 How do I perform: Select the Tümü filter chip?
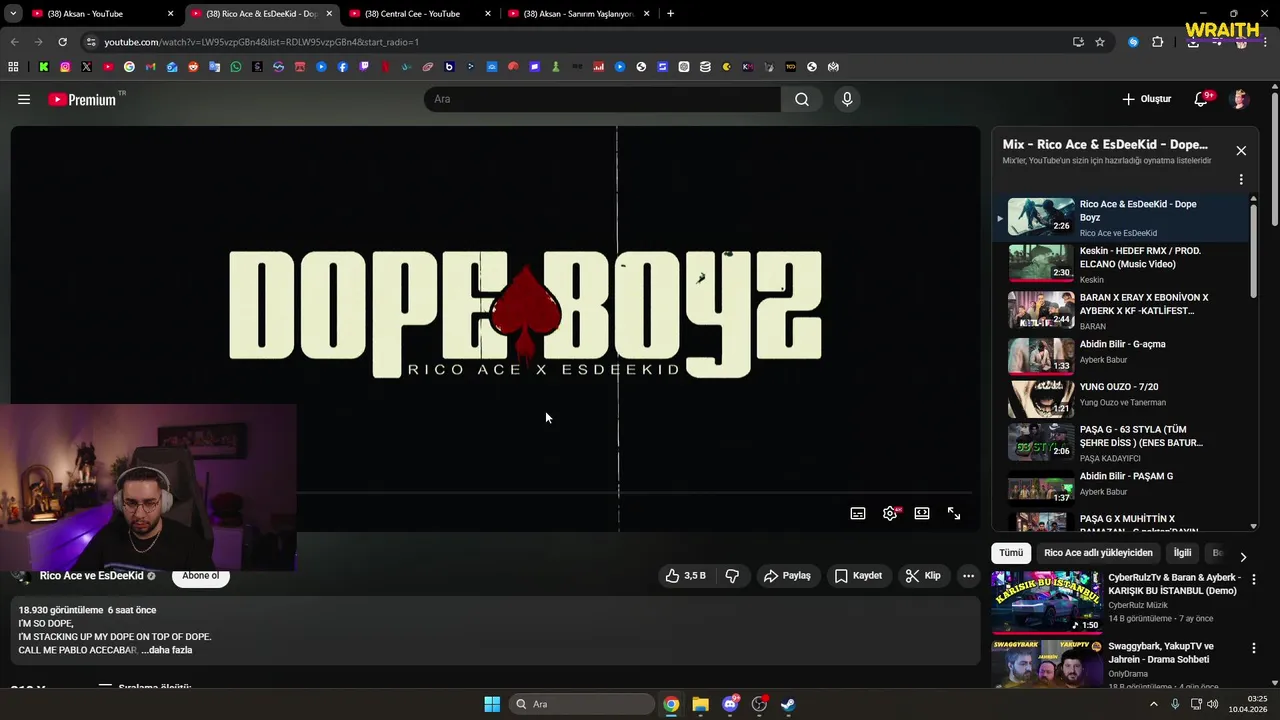click(x=1011, y=553)
